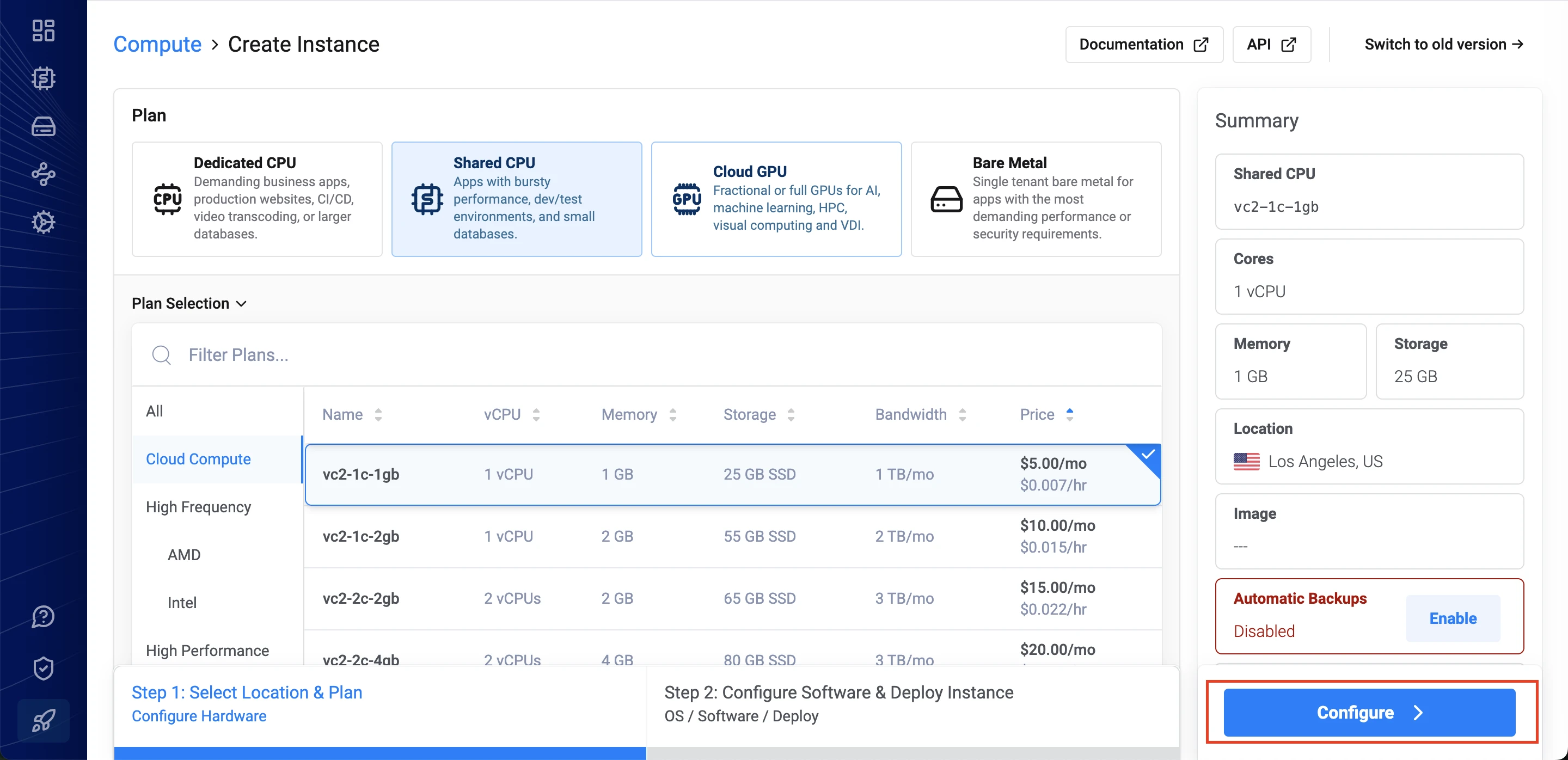
Task: Click the '1 TB/mo' bandwidth cell
Action: point(904,475)
